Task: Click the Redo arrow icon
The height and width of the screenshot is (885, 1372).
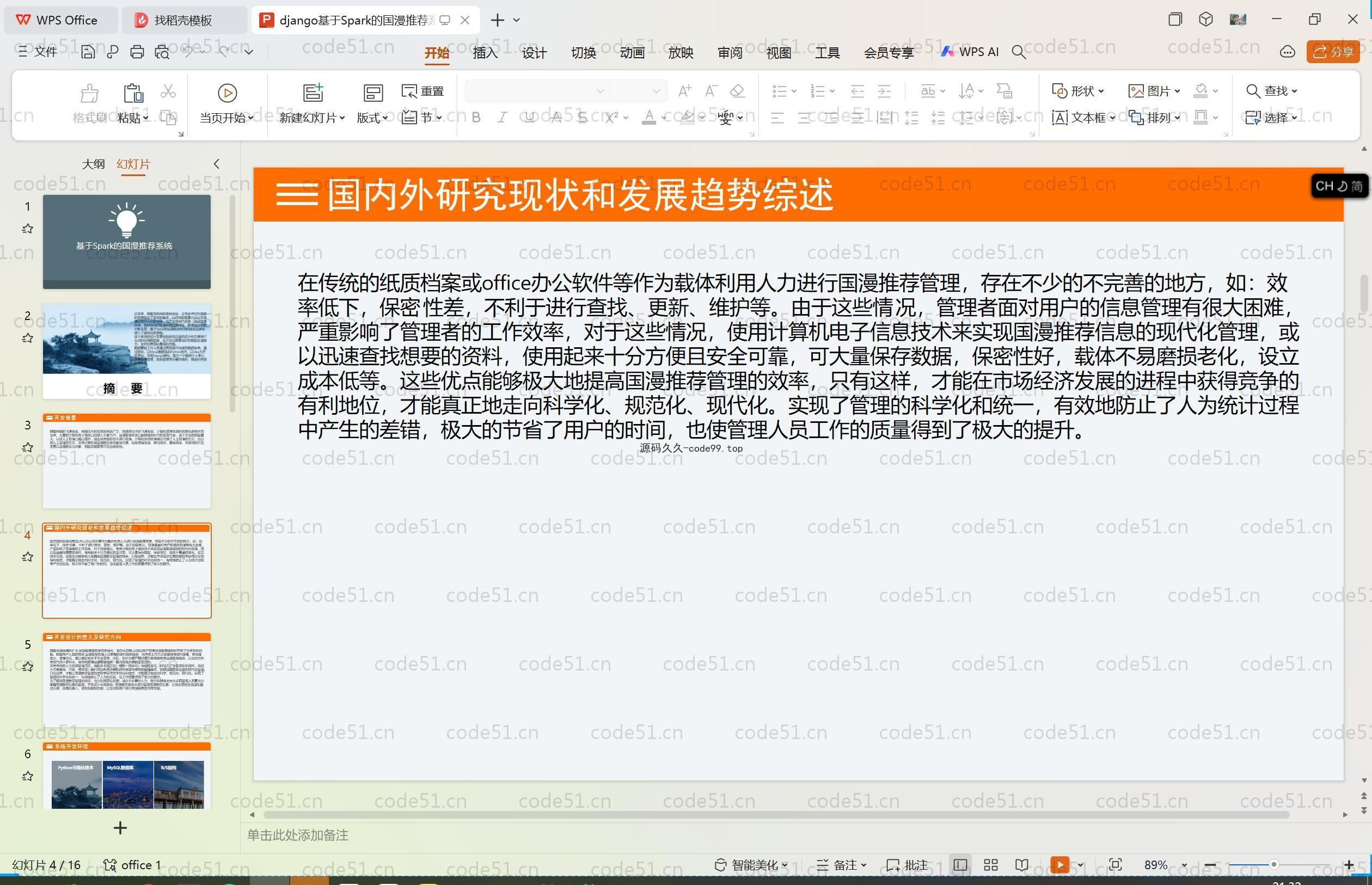Action: coord(224,52)
